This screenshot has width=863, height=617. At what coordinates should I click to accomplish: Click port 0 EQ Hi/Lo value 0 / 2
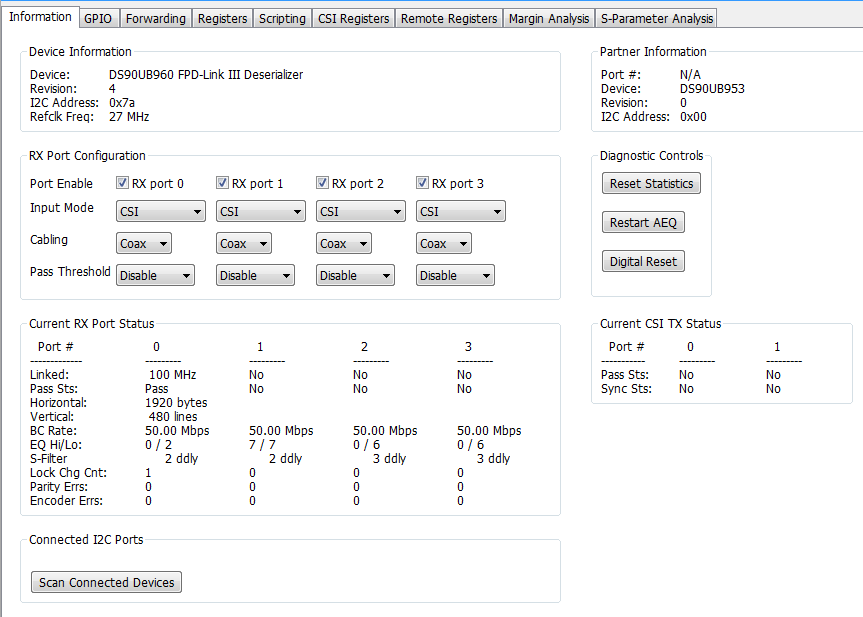[159, 445]
